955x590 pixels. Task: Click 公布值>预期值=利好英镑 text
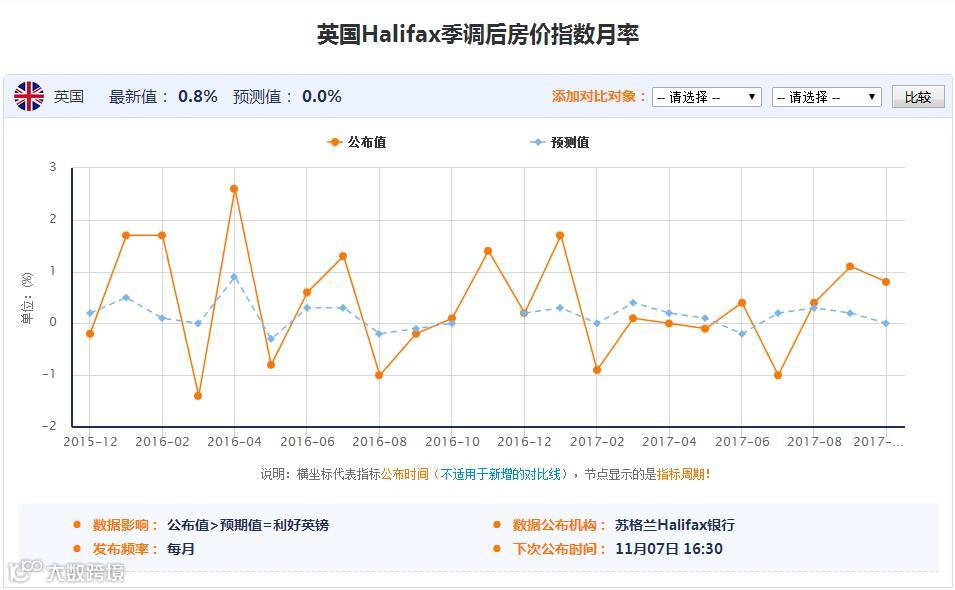[248, 525]
